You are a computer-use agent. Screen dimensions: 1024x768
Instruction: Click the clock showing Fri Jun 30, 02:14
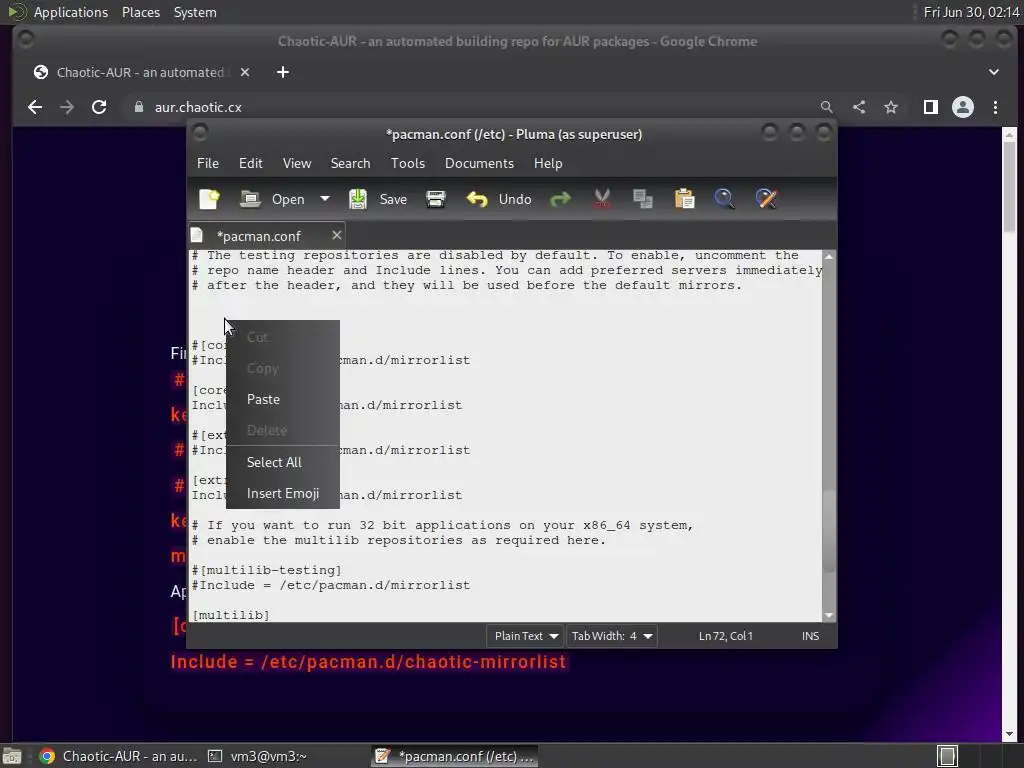coord(971,12)
